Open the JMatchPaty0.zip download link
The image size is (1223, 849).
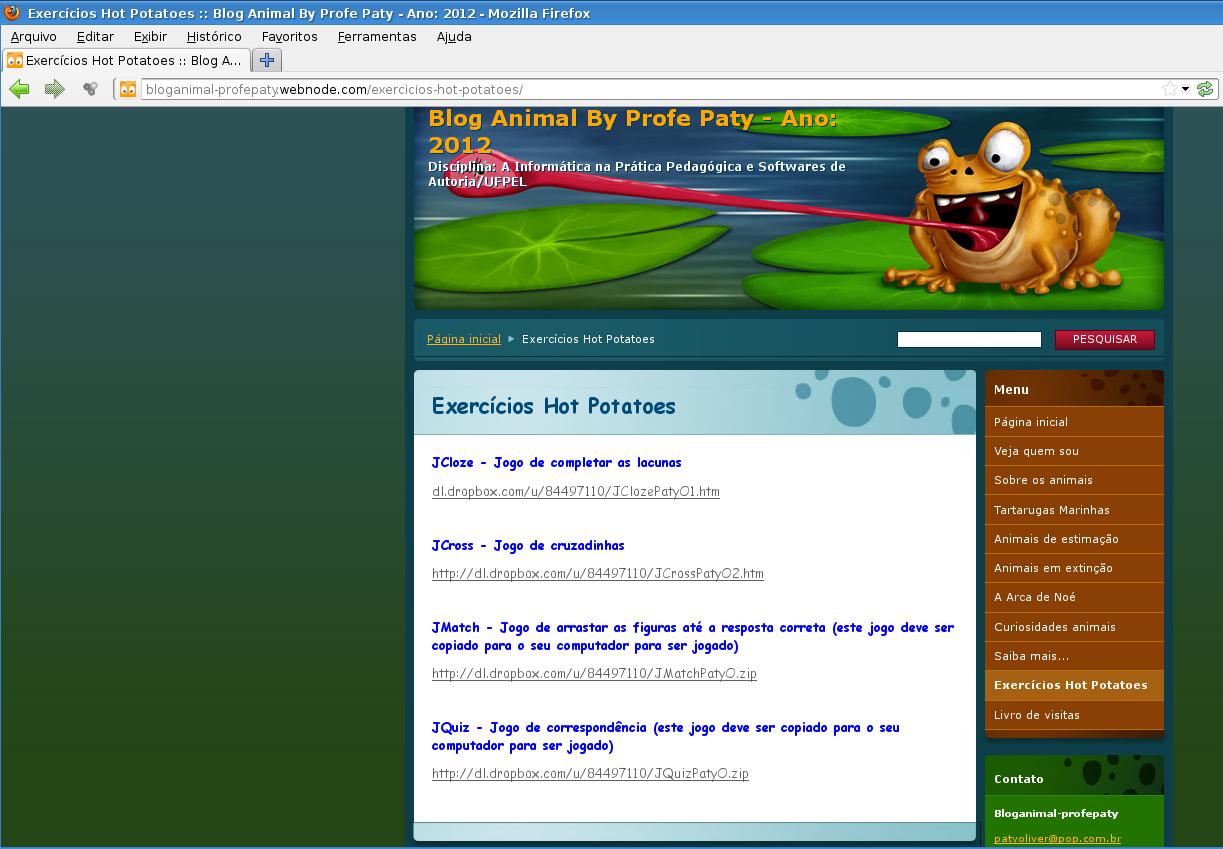594,673
